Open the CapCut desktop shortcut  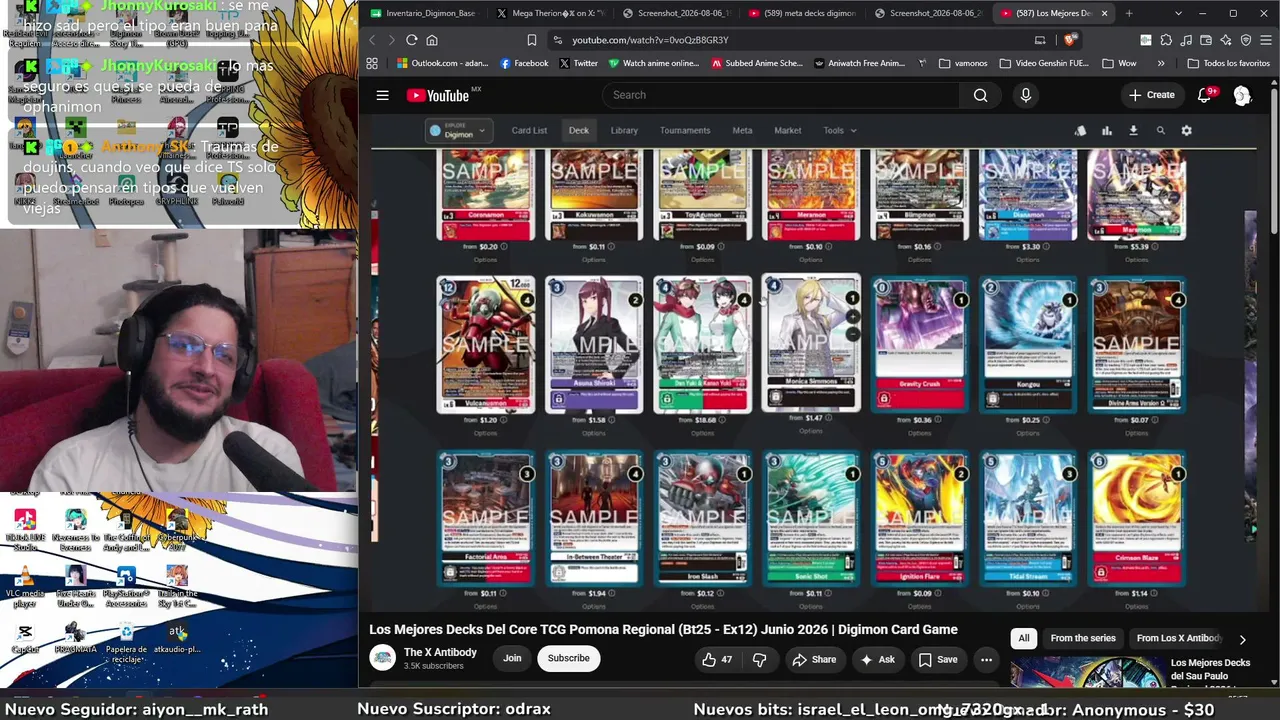25,638
